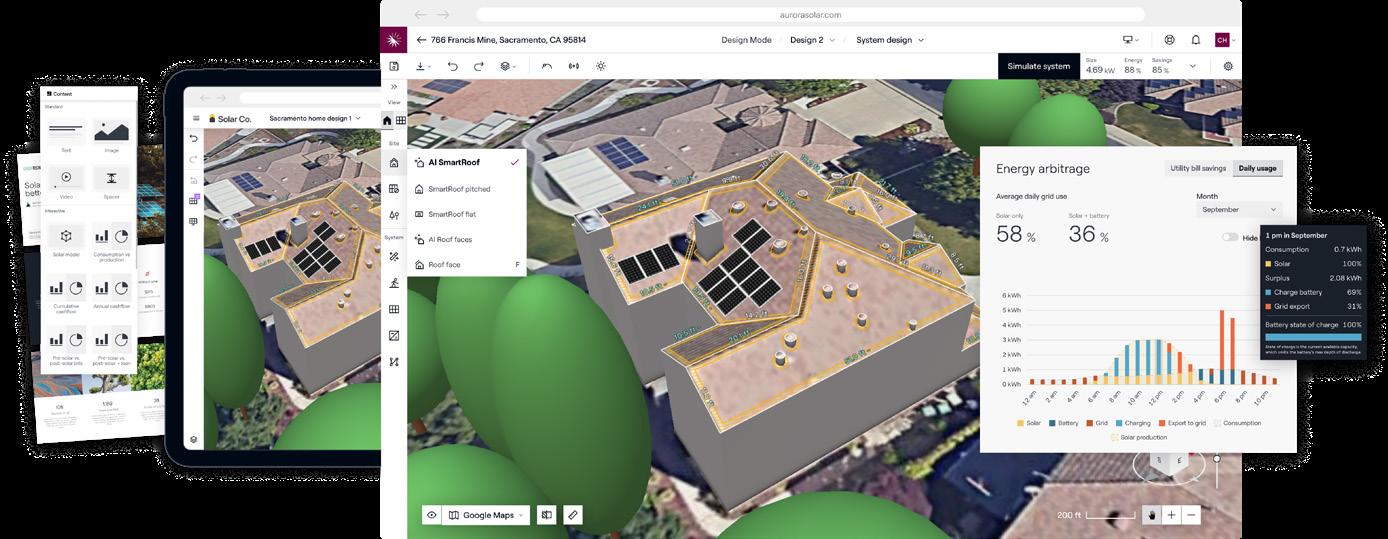Click the undo arrow in main toolbar
Screen dimensions: 1388x539
(452, 66)
